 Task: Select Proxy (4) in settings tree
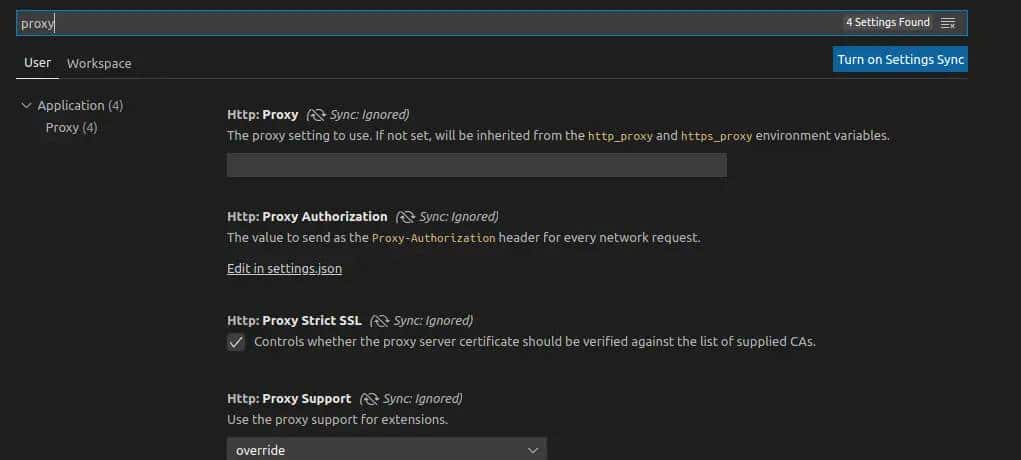pos(71,127)
